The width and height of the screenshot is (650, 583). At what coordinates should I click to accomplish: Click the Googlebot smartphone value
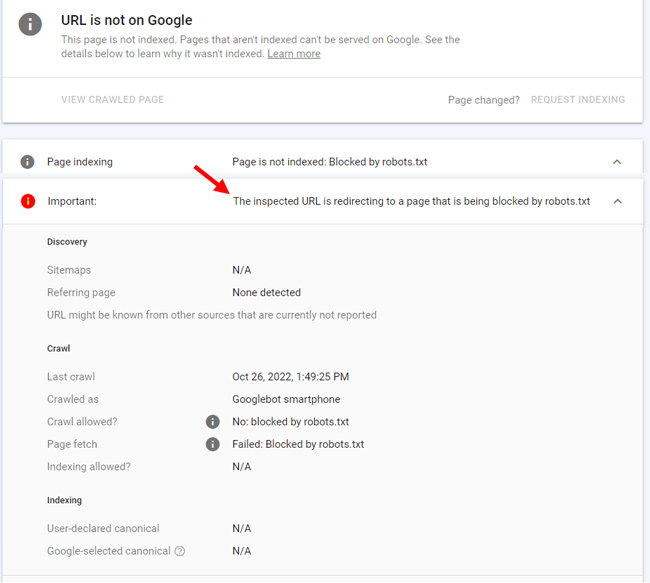click(x=286, y=400)
